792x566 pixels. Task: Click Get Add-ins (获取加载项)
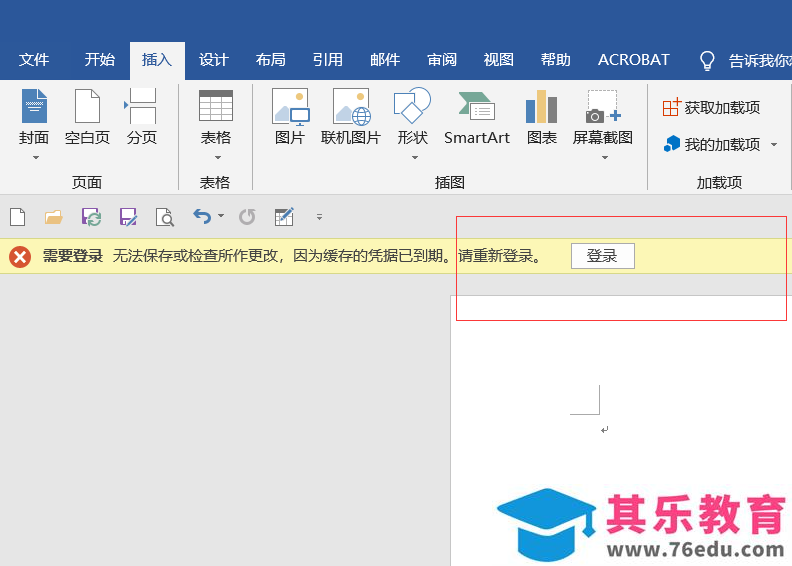click(711, 108)
